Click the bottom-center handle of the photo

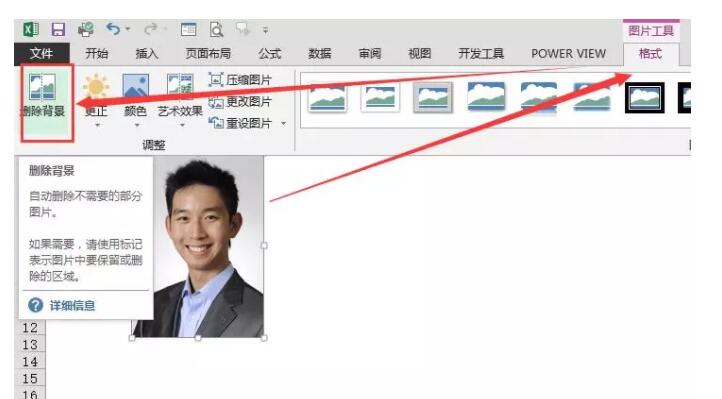pyautogui.click(x=198, y=338)
